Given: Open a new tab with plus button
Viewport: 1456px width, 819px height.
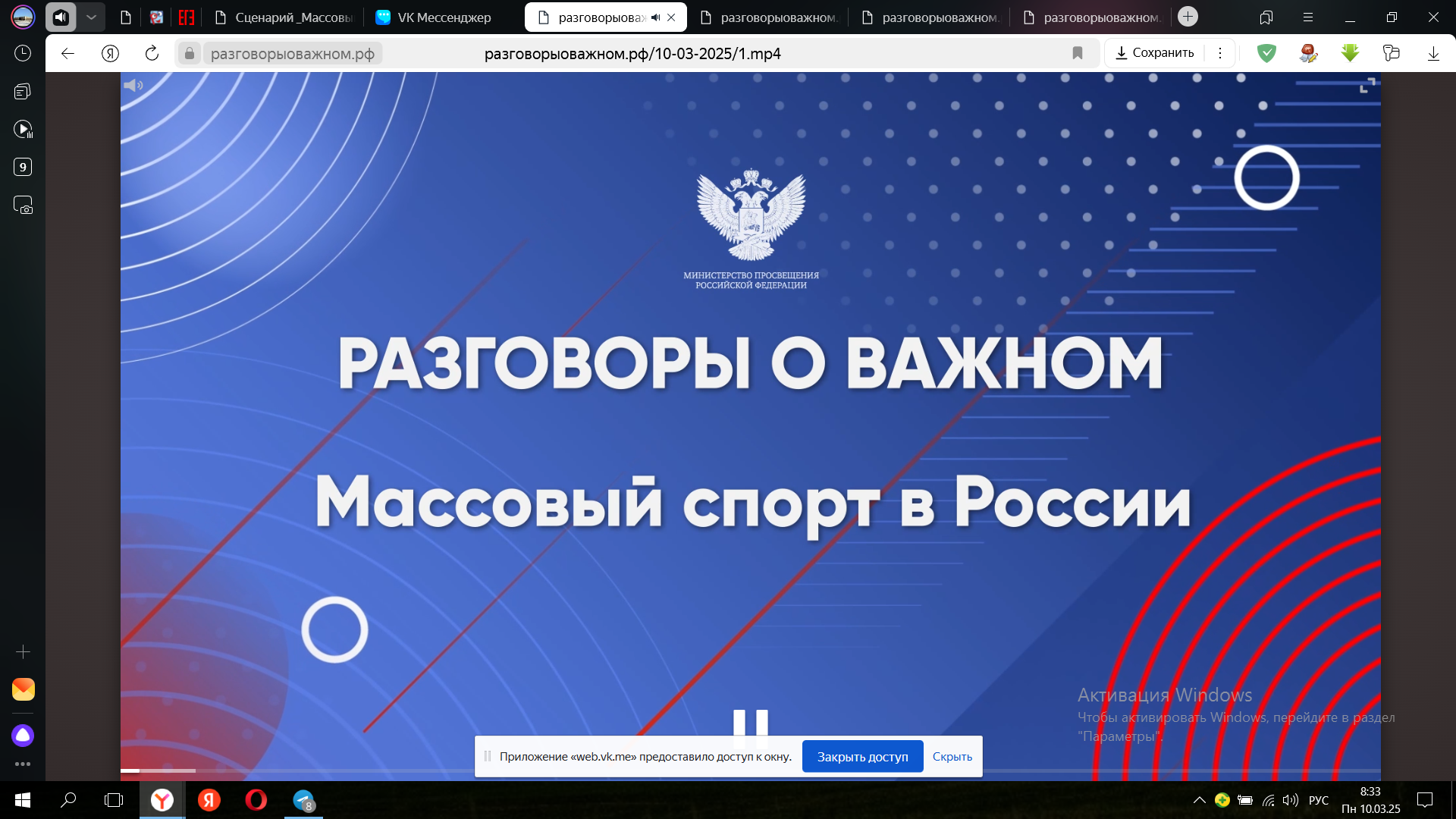Looking at the screenshot, I should pyautogui.click(x=1188, y=17).
